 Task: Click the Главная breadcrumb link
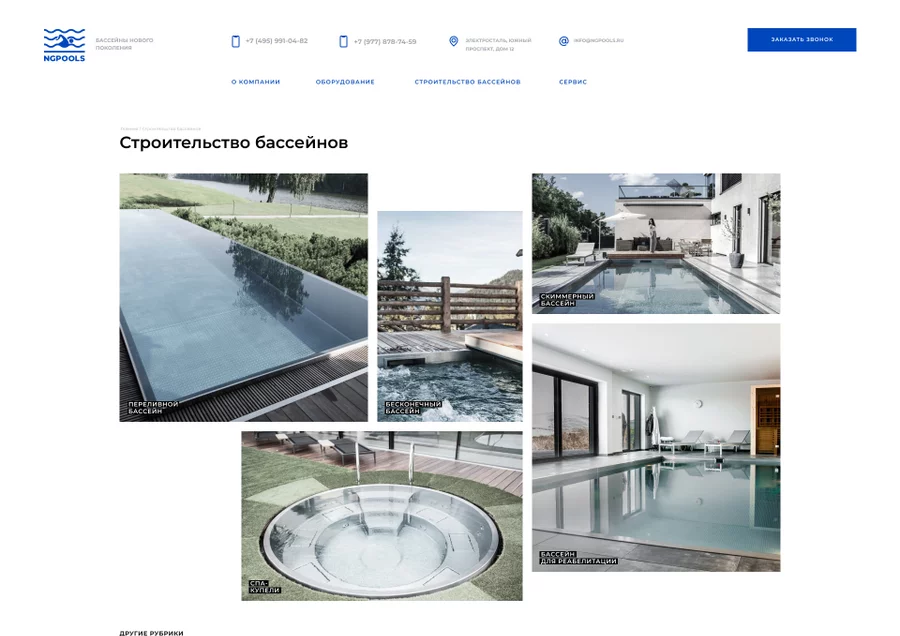coord(129,129)
